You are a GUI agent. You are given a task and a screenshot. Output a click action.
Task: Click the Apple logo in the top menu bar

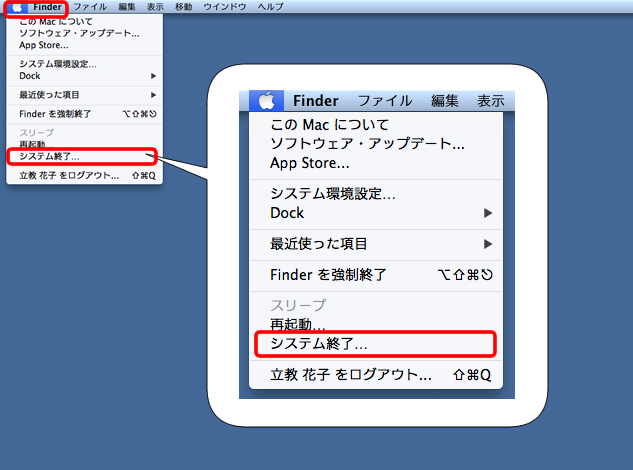tap(17, 8)
